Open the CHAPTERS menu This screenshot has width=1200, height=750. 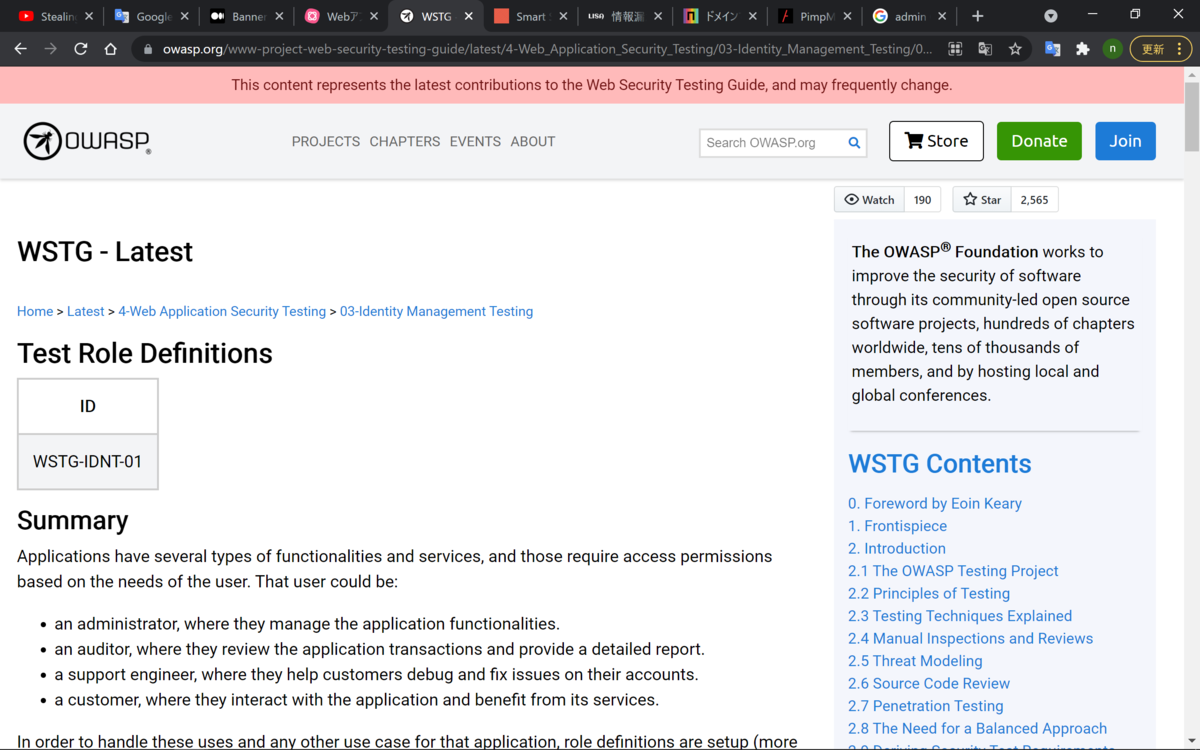(x=405, y=142)
